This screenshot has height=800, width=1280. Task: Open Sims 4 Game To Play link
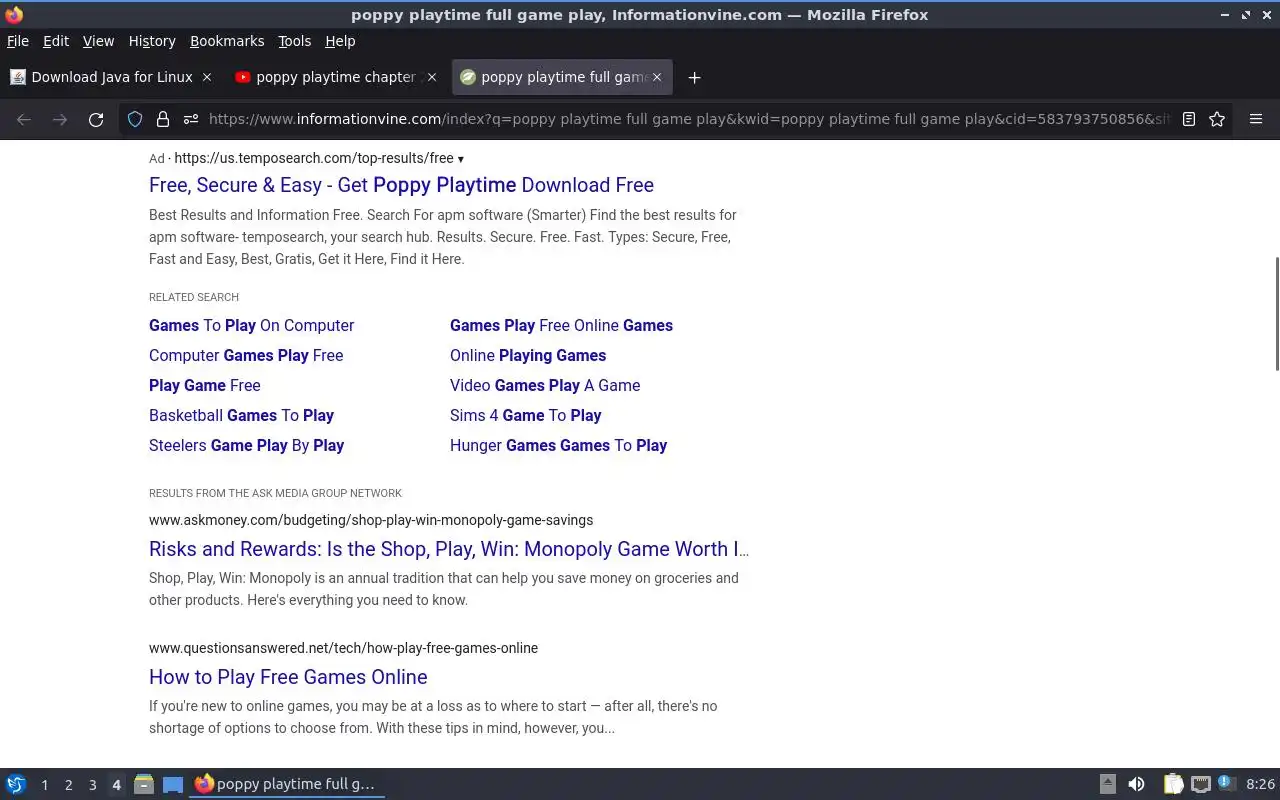[525, 415]
